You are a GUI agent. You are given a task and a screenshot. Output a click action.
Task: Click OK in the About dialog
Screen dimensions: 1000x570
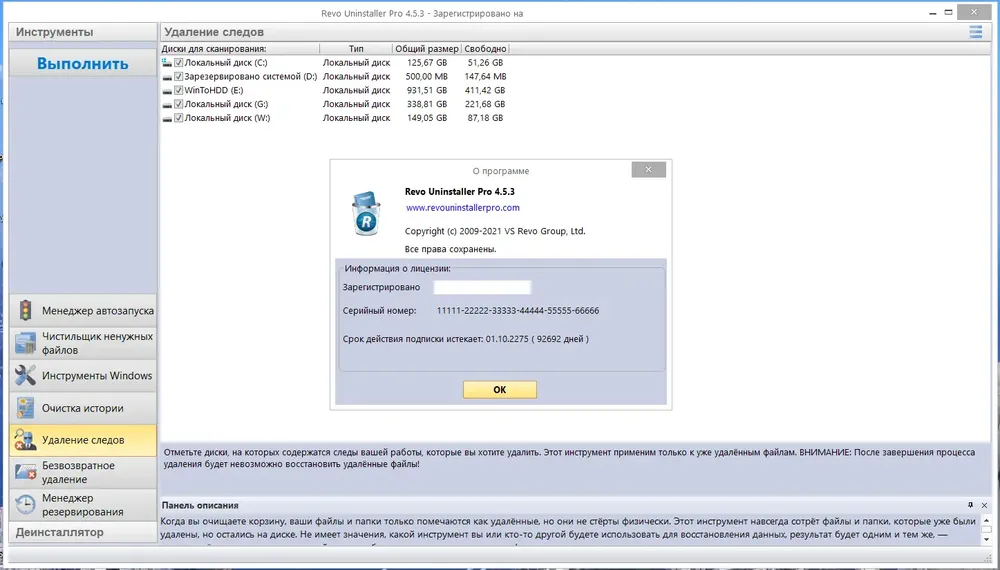click(x=499, y=390)
